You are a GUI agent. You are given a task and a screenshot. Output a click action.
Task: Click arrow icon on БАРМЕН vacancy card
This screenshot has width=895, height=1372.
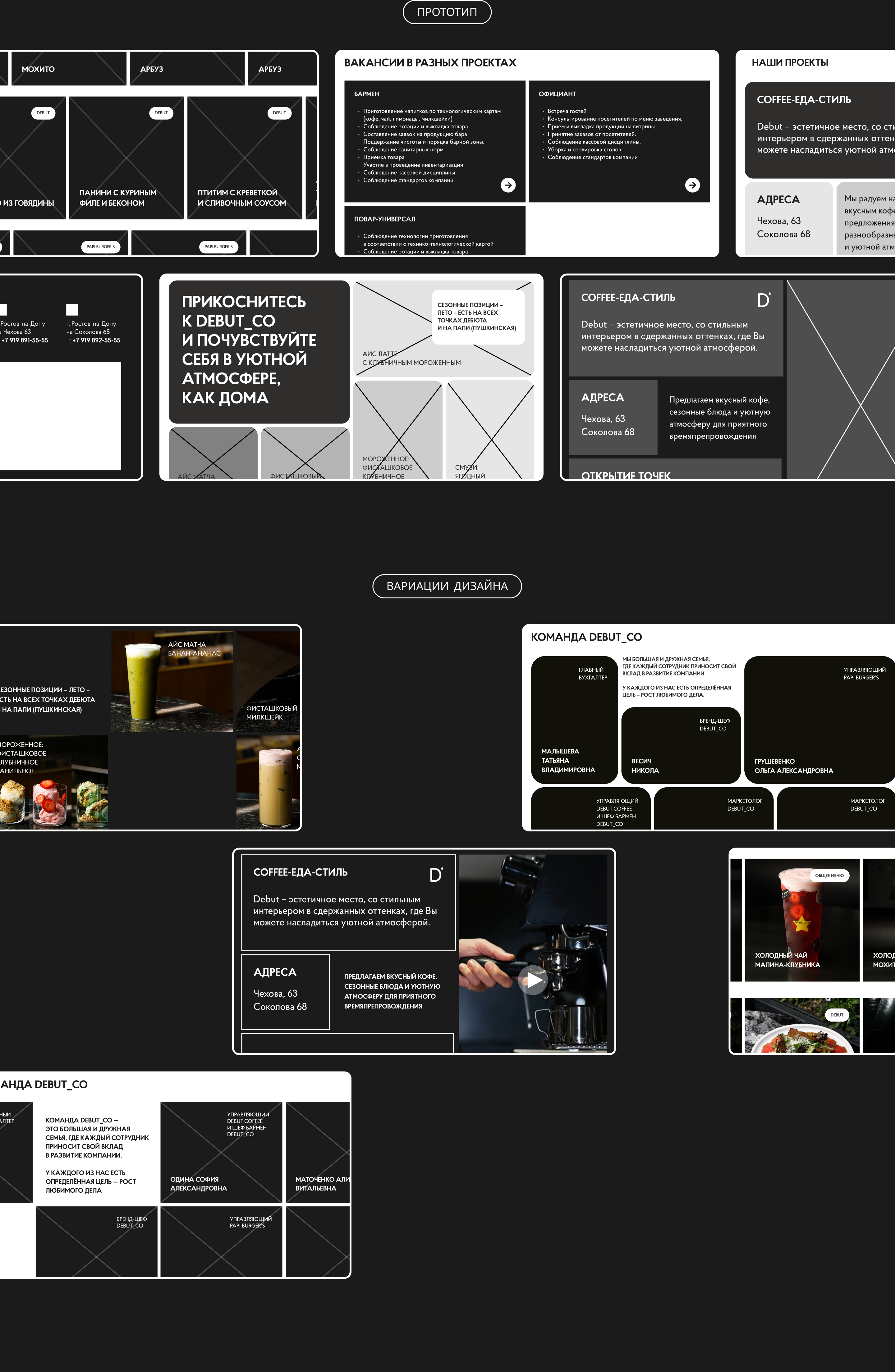pos(507,185)
